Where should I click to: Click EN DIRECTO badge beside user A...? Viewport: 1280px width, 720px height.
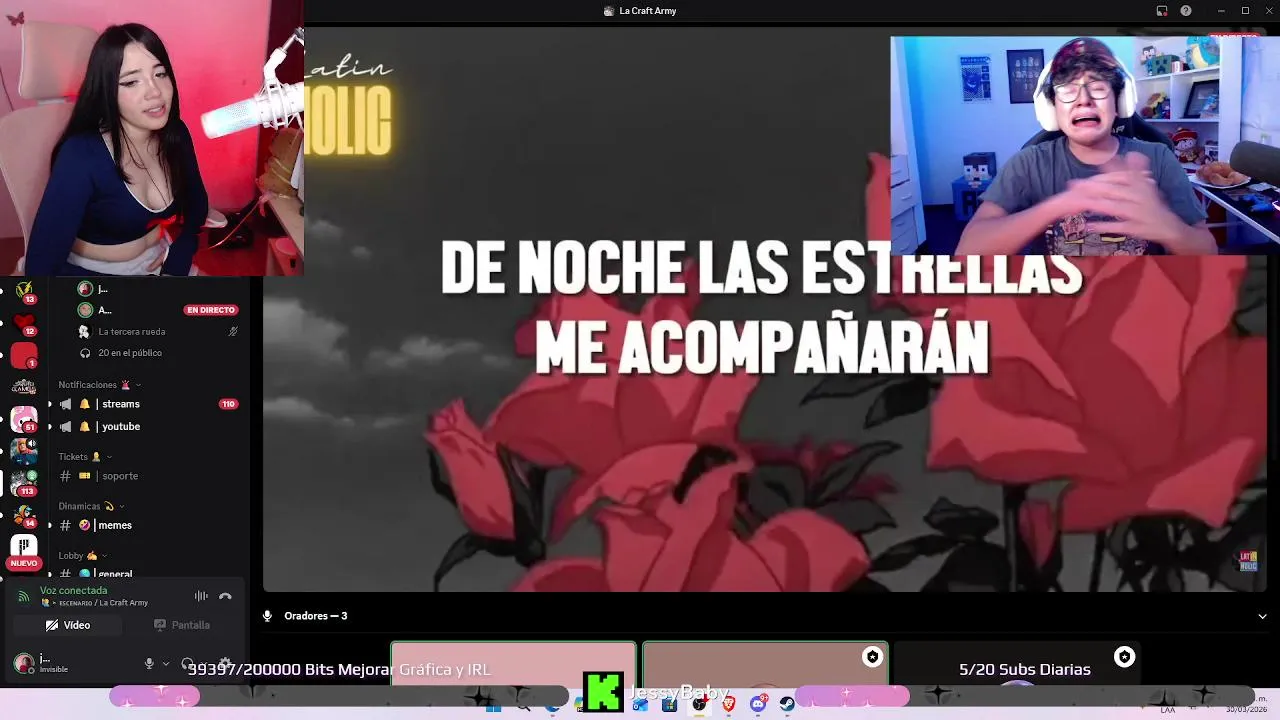[x=211, y=310]
